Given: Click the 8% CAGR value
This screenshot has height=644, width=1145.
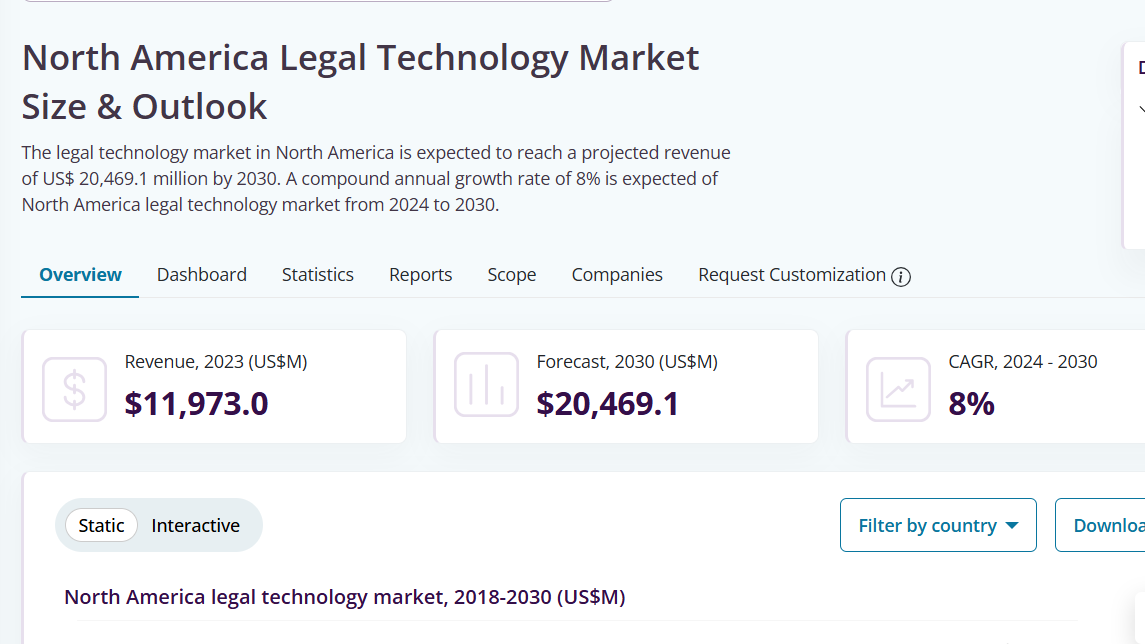Looking at the screenshot, I should (x=971, y=404).
